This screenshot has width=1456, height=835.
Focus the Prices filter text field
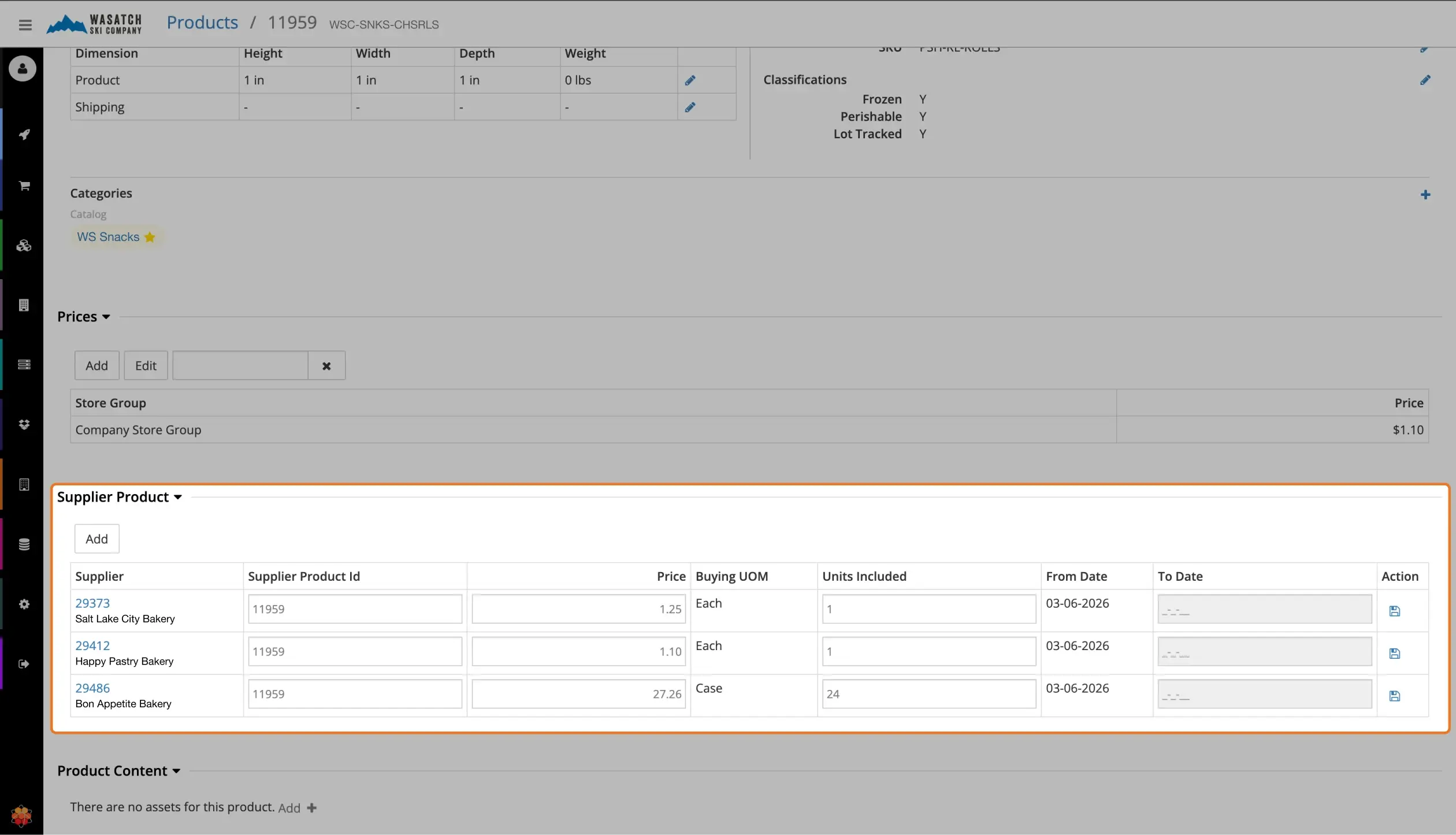tap(240, 366)
